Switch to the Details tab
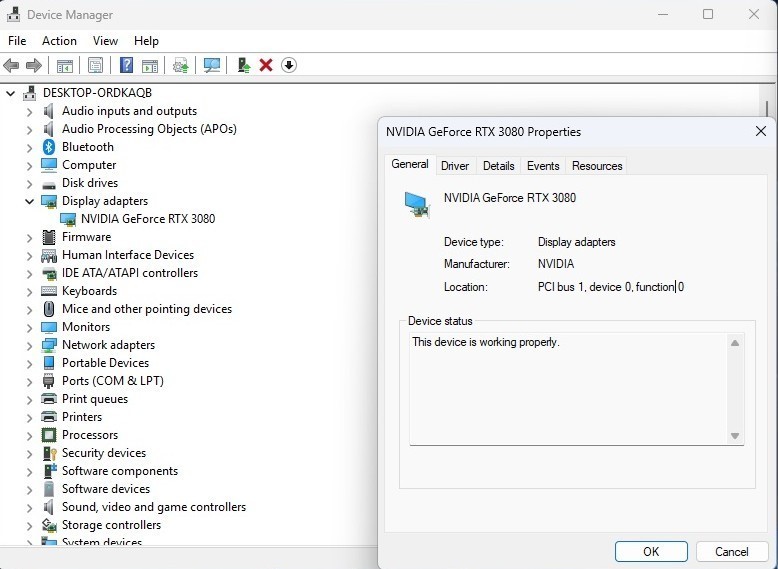 tap(498, 166)
